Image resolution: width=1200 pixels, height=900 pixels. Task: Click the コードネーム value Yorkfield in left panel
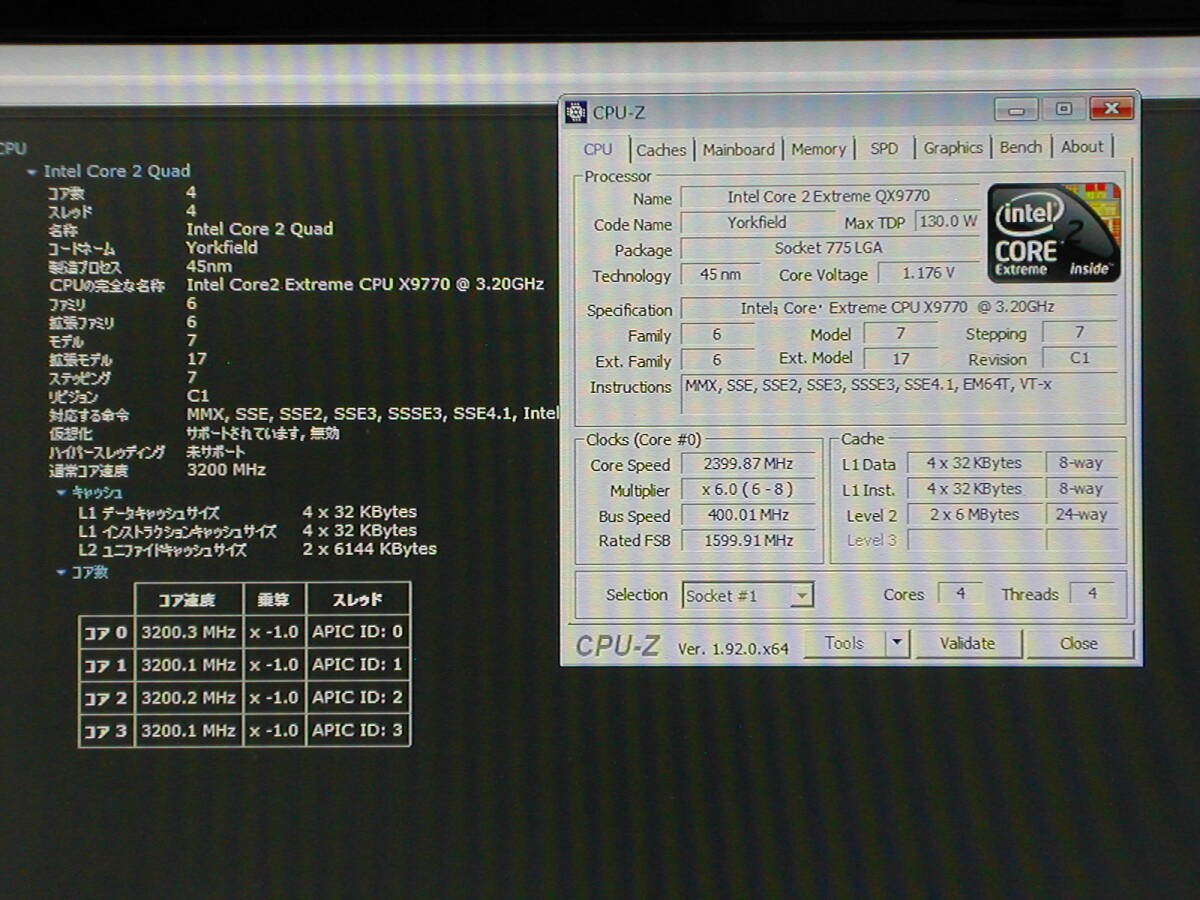(x=222, y=247)
